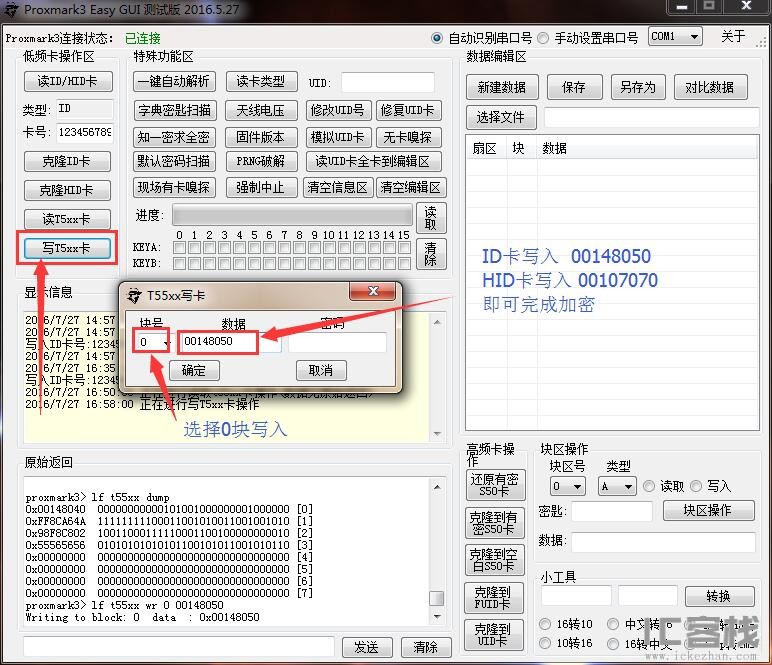Select 自动识别串口号 radio option
772x665 pixels.
(437, 38)
